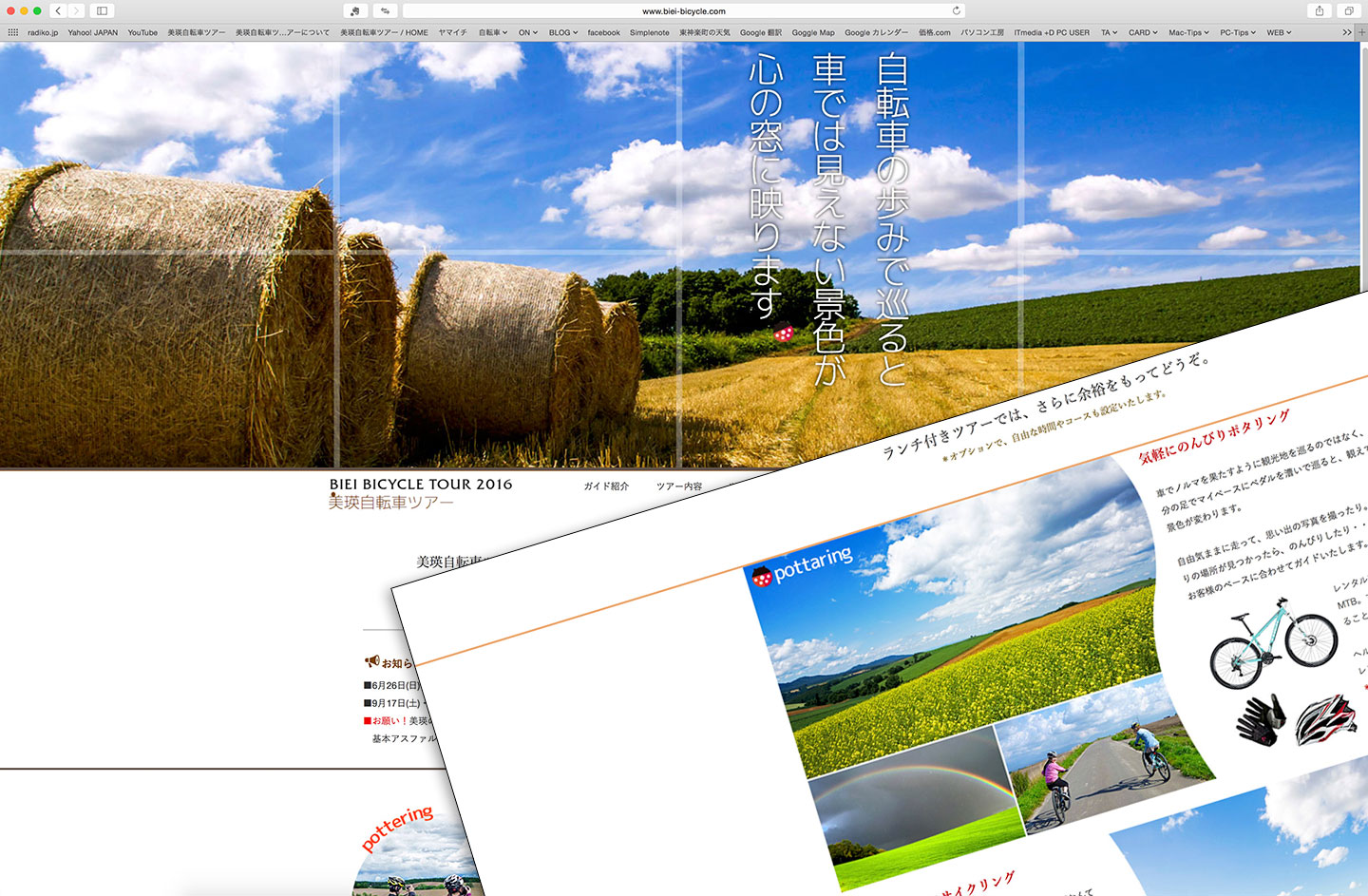This screenshot has width=1368, height=896.
Task: Expand the 自転車 bookmarks folder
Action: [x=492, y=32]
